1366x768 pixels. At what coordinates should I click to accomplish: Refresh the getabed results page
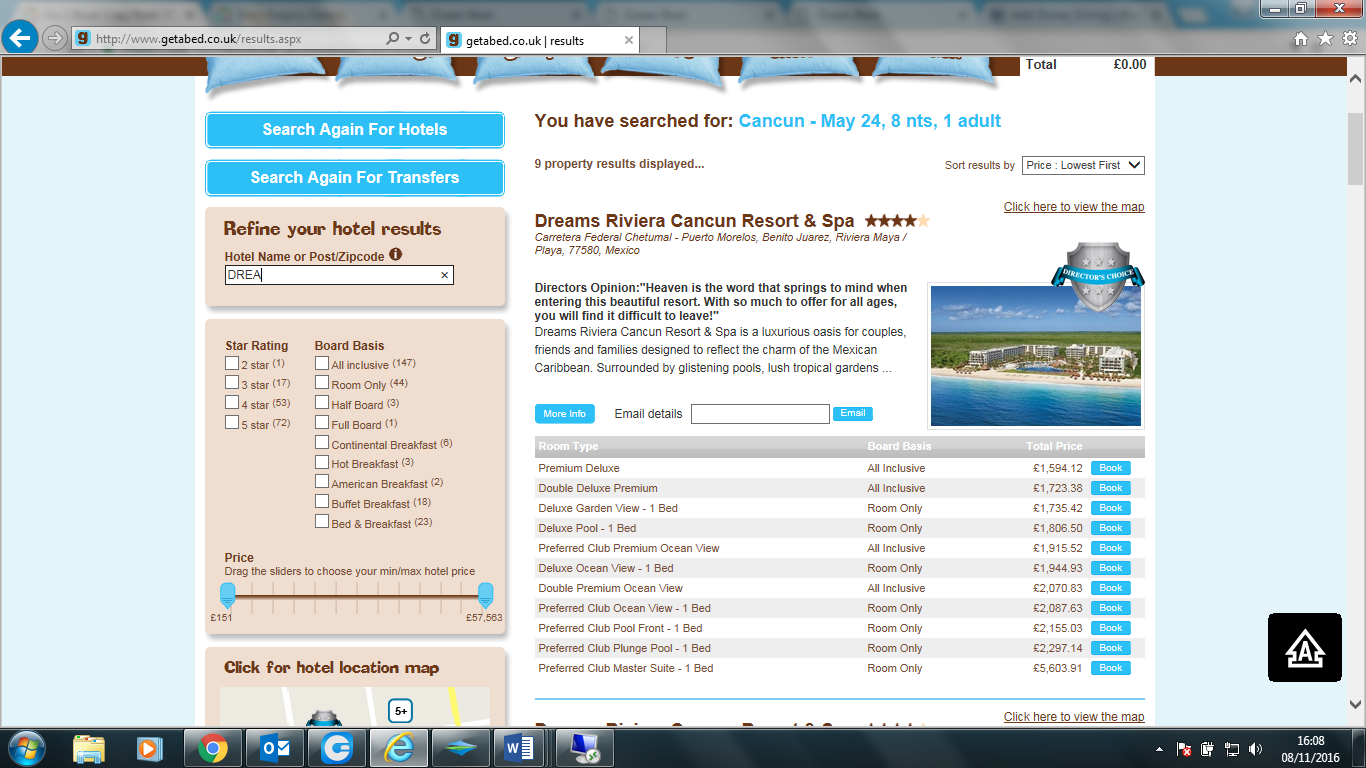tap(426, 39)
